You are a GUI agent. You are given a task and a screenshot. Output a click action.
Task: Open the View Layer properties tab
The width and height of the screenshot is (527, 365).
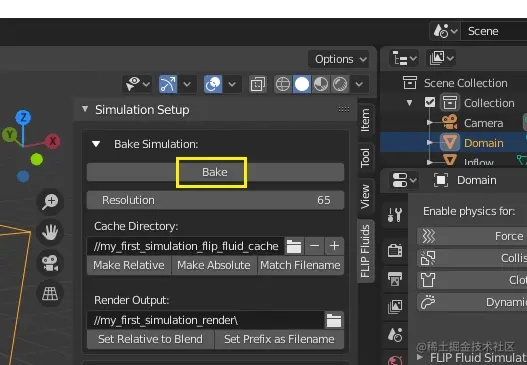395,307
